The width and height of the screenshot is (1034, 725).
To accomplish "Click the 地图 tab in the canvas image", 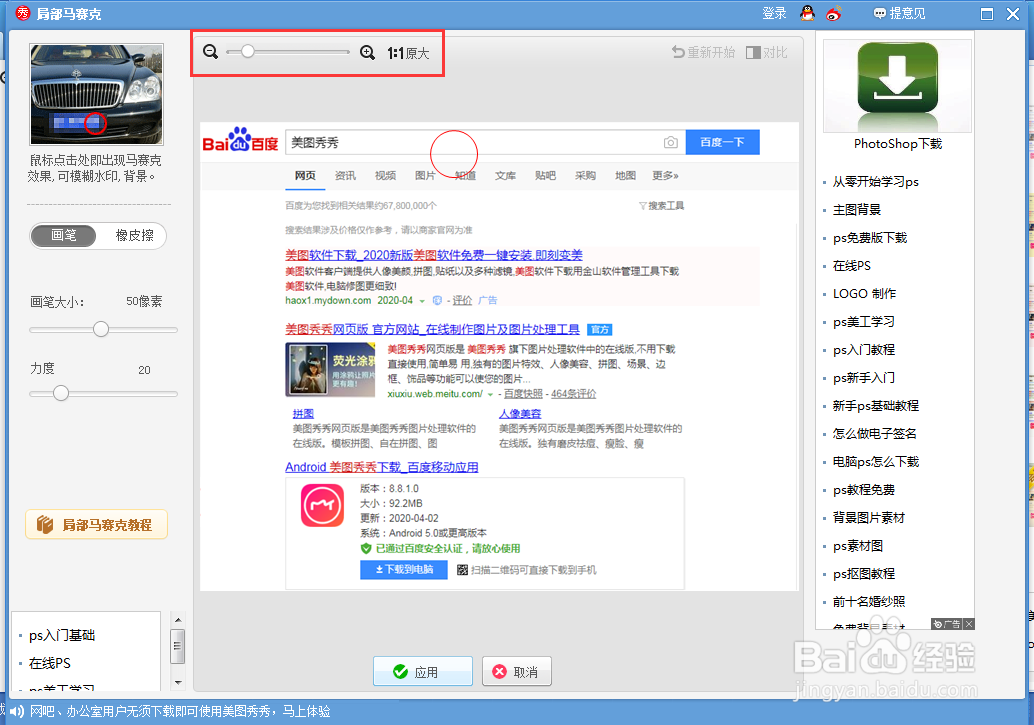I will point(625,175).
